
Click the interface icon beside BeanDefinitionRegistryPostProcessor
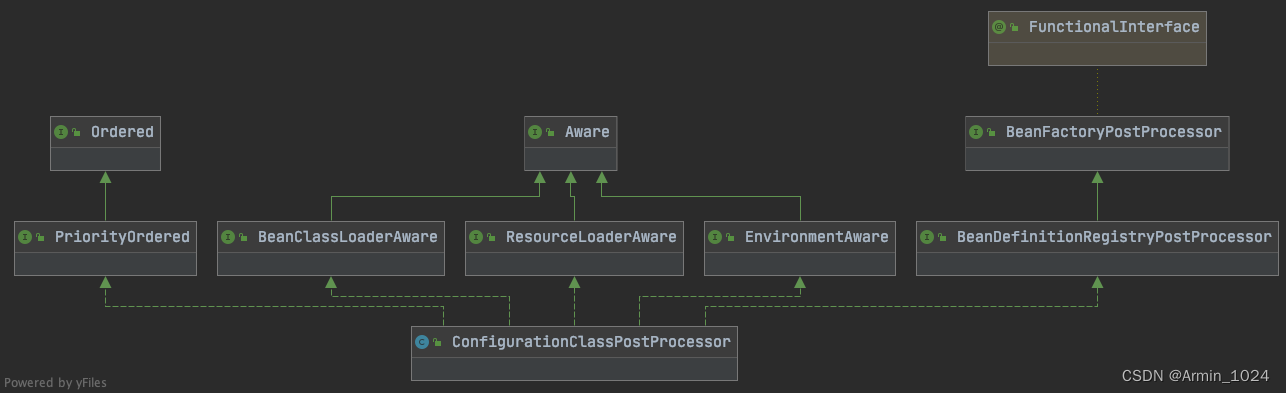coord(926,237)
